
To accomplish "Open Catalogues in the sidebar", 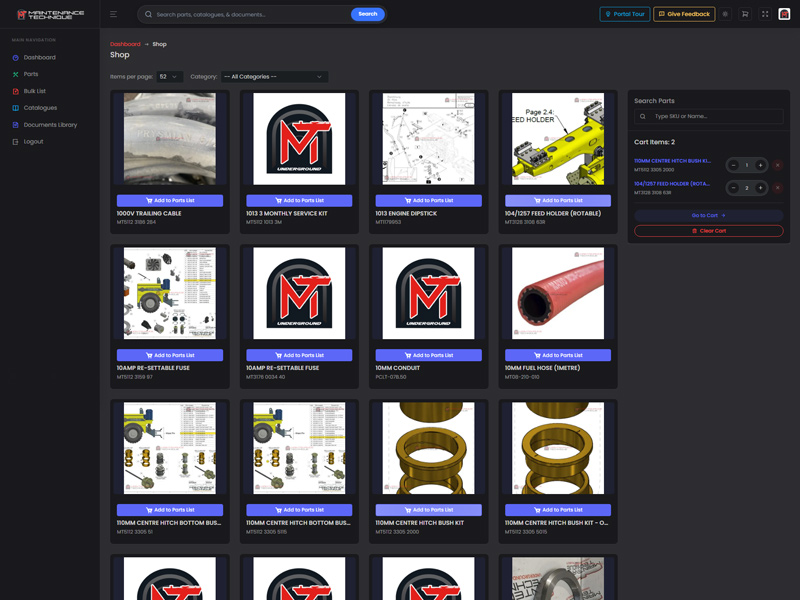I will (x=40, y=108).
